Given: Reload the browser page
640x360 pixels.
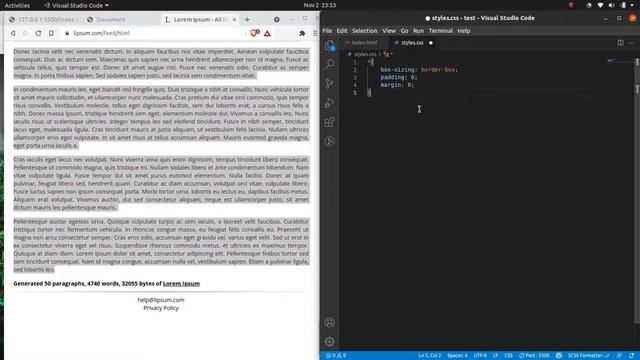Looking at the screenshot, I should click(x=38, y=33).
